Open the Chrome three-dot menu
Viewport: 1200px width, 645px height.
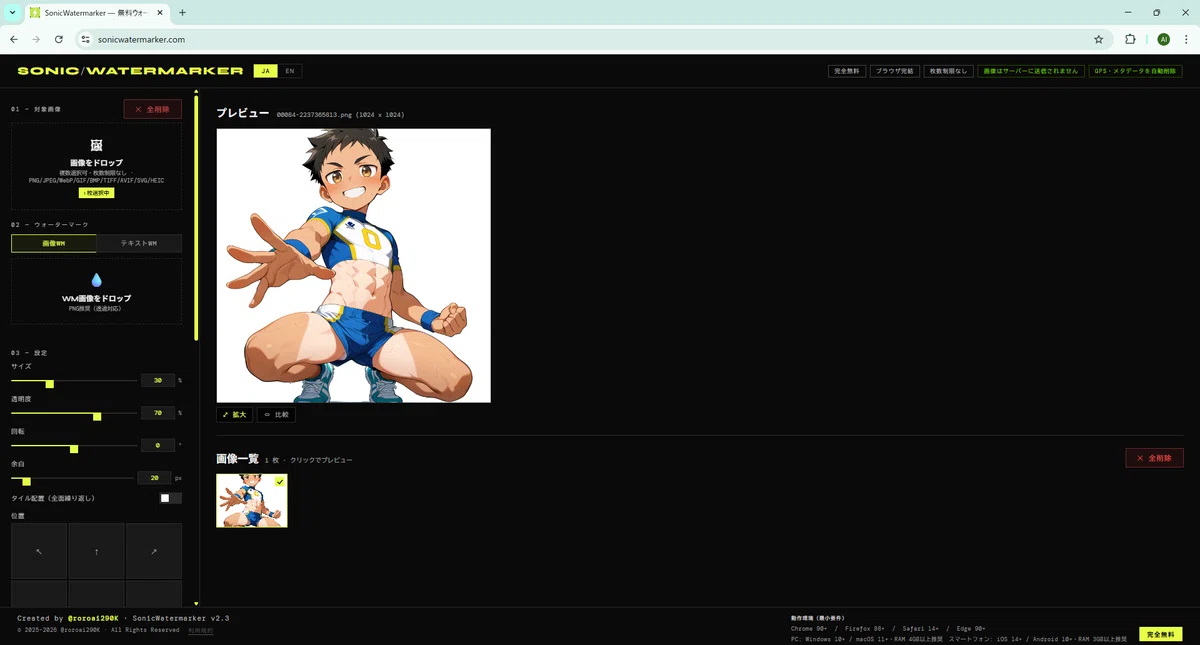tap(1185, 39)
